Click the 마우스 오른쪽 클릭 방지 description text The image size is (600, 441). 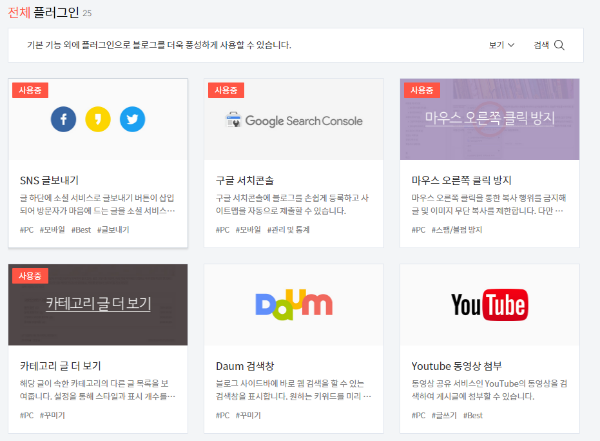pyautogui.click(x=489, y=204)
